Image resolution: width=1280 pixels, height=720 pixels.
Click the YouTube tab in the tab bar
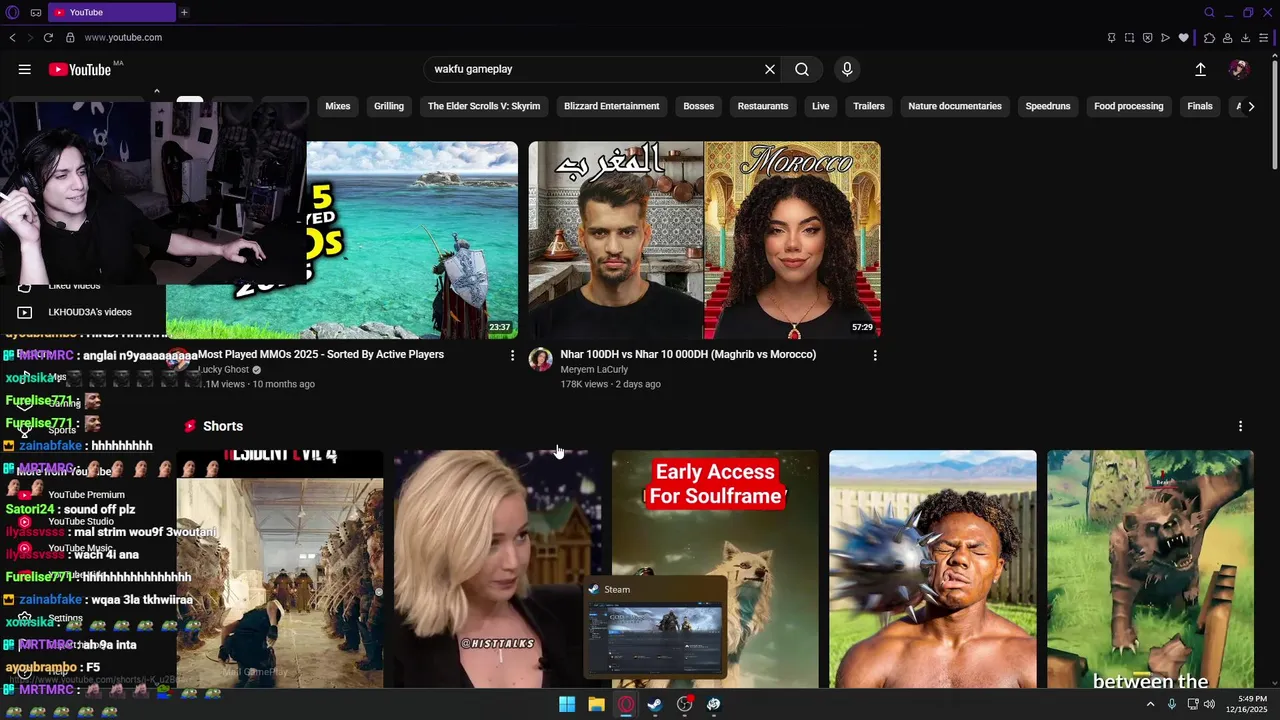coord(112,12)
